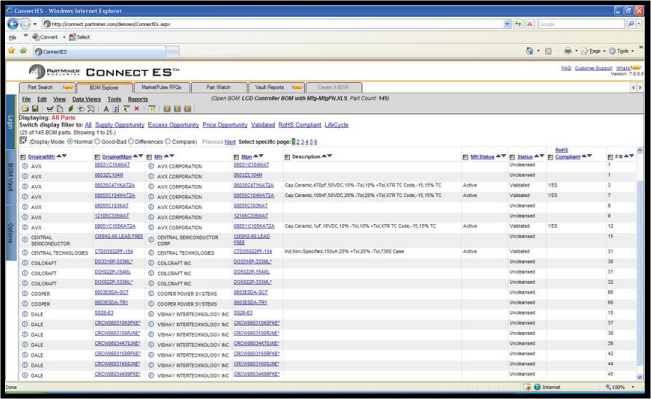
Task: Switch to the Vault Reports tab
Action: pos(276,87)
